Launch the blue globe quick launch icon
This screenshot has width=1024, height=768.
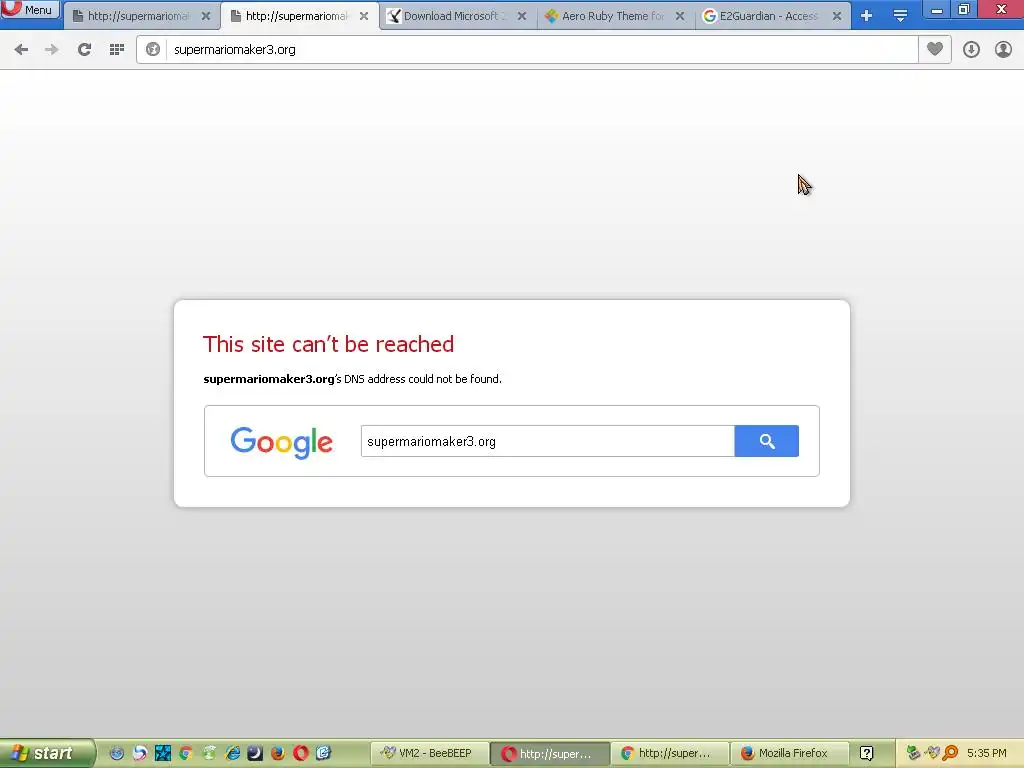(x=116, y=753)
